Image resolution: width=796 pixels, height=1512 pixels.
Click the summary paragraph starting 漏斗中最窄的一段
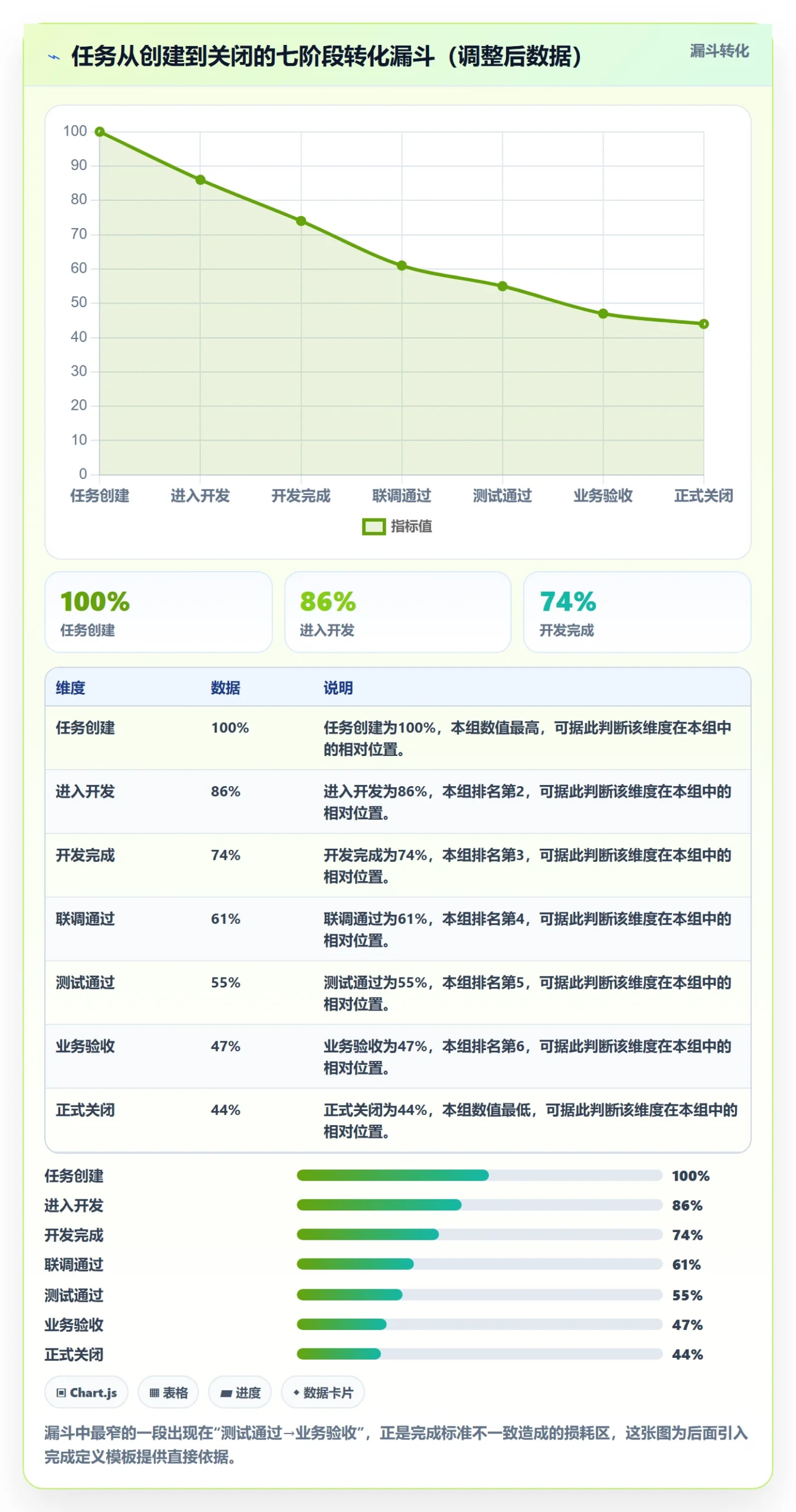[x=396, y=1445]
